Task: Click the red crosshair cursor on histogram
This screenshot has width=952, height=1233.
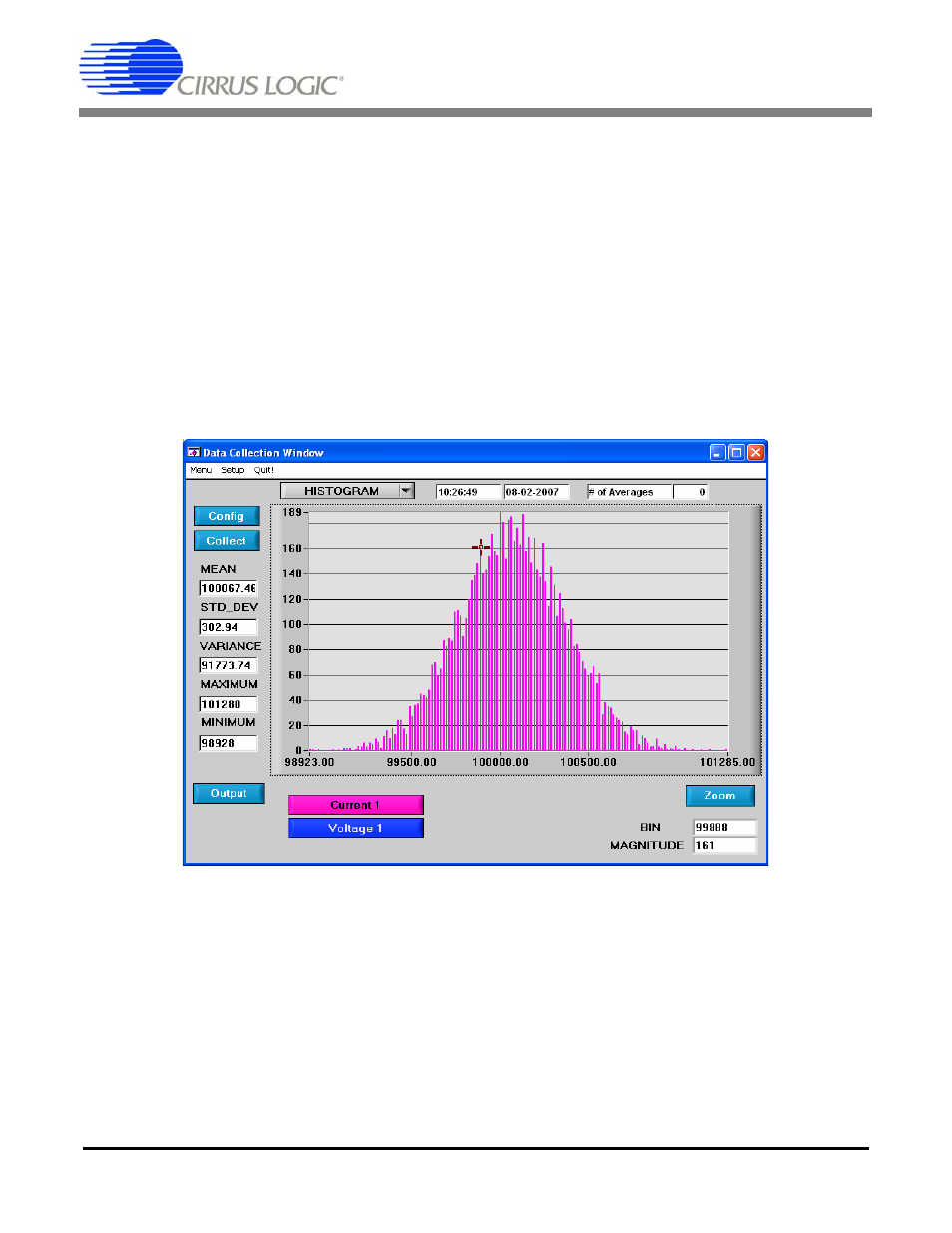Action: click(481, 547)
